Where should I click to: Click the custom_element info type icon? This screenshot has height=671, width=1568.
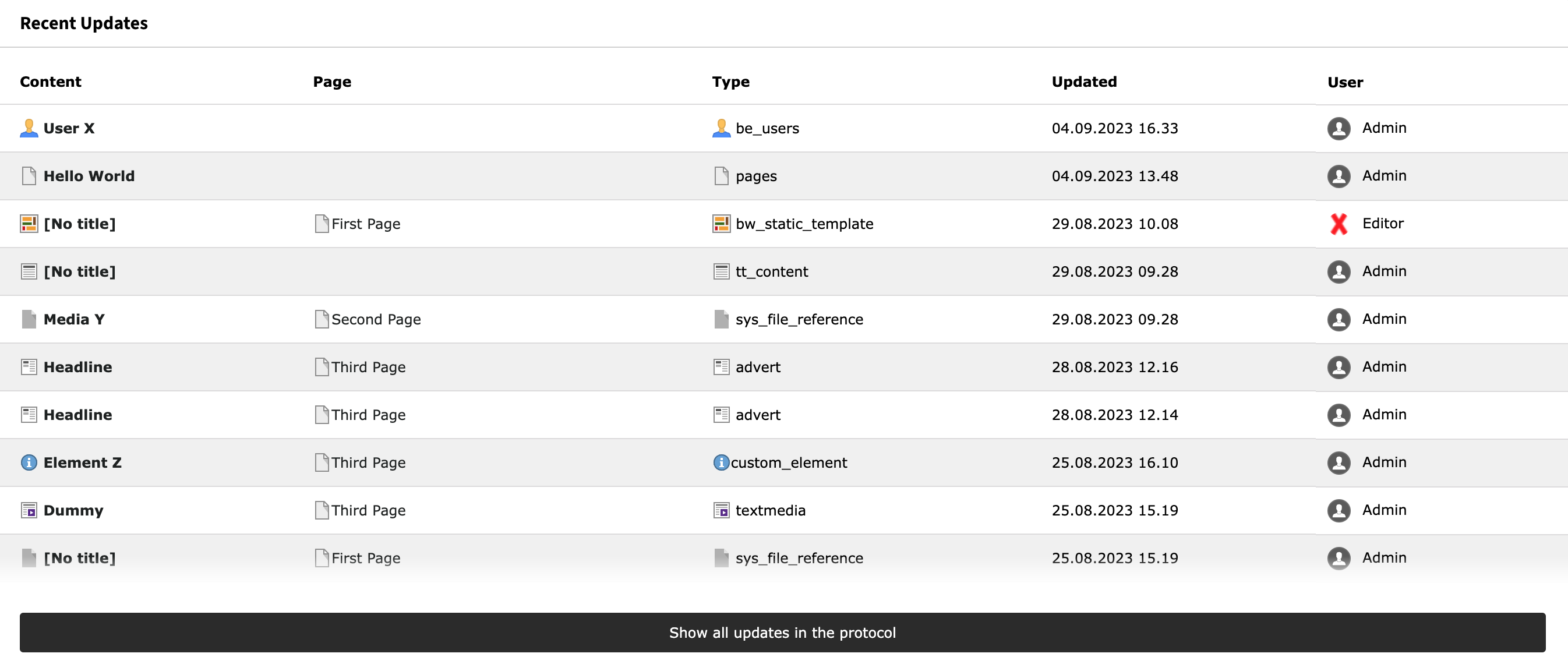(x=721, y=462)
